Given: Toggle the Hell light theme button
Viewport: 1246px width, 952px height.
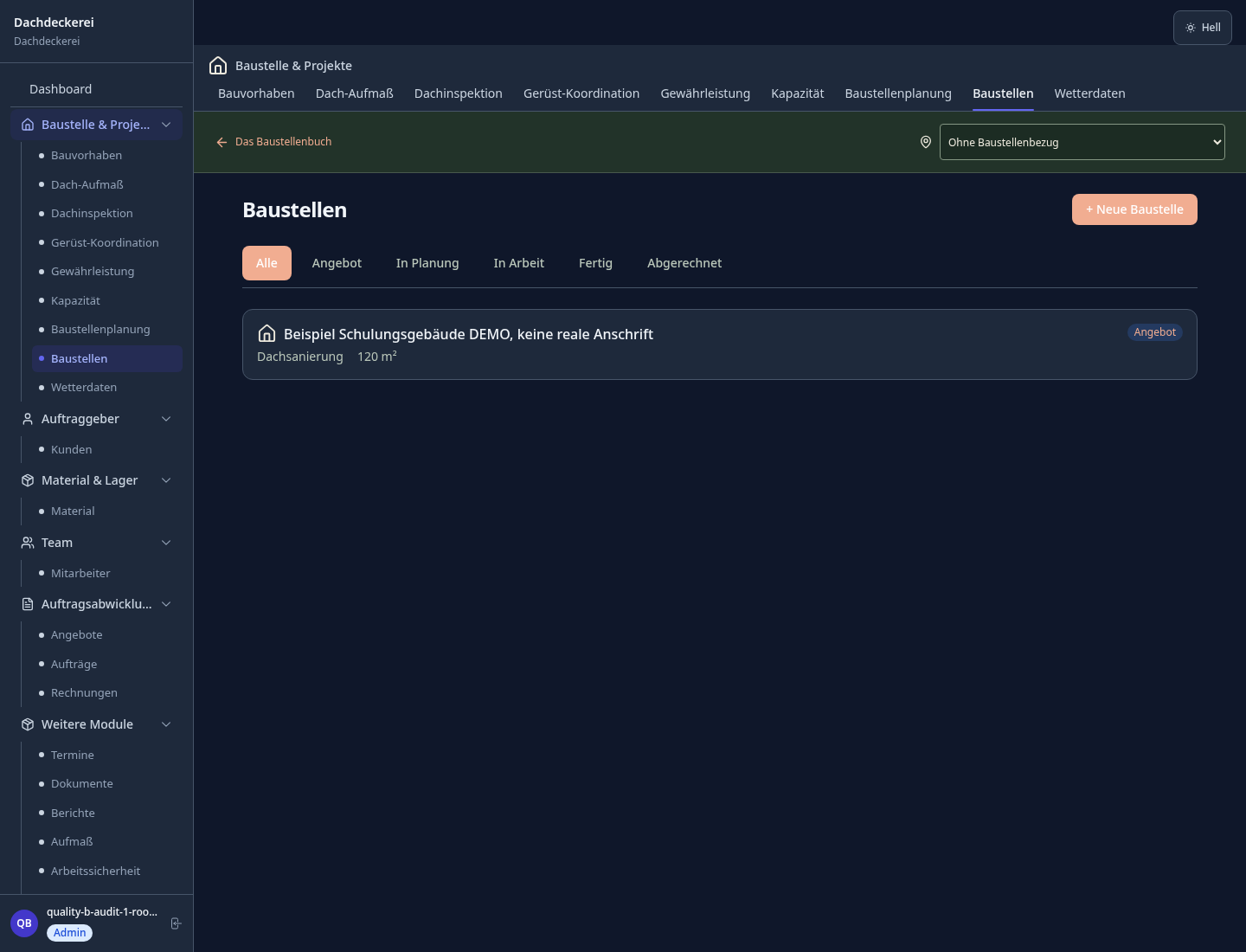Looking at the screenshot, I should pyautogui.click(x=1203, y=28).
